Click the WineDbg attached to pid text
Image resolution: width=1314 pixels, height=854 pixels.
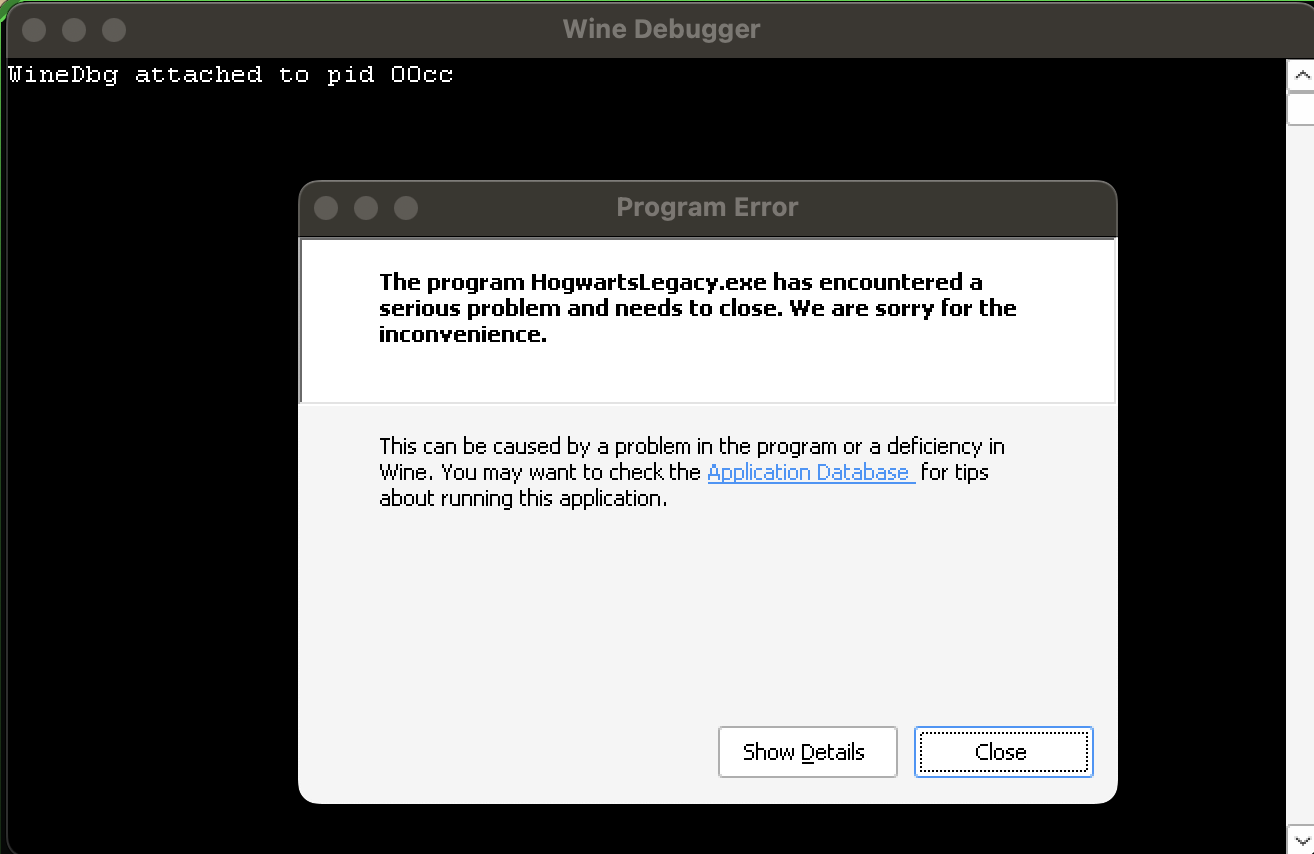coord(230,74)
